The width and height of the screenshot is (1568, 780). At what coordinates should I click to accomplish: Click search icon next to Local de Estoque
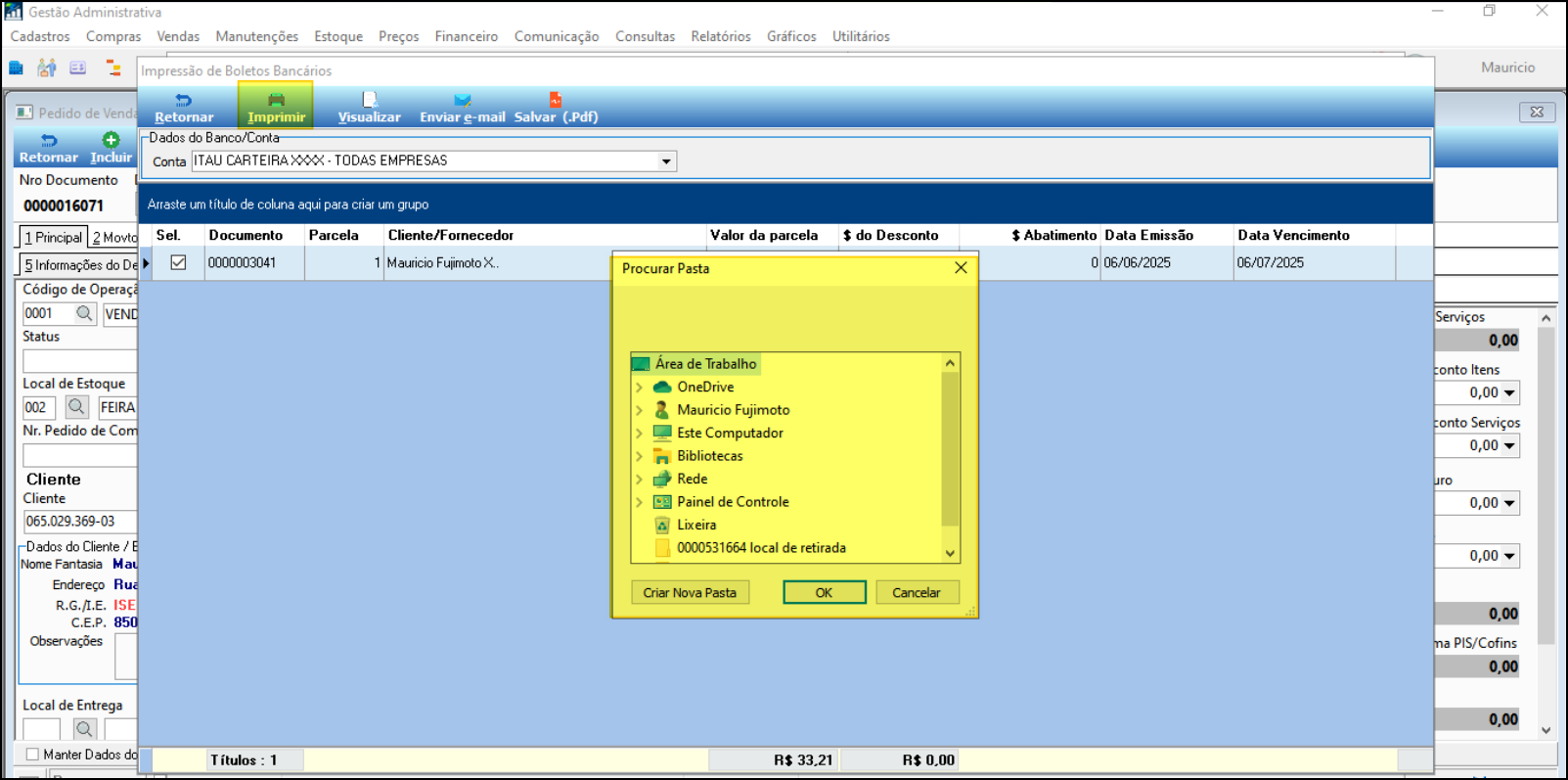[x=76, y=407]
